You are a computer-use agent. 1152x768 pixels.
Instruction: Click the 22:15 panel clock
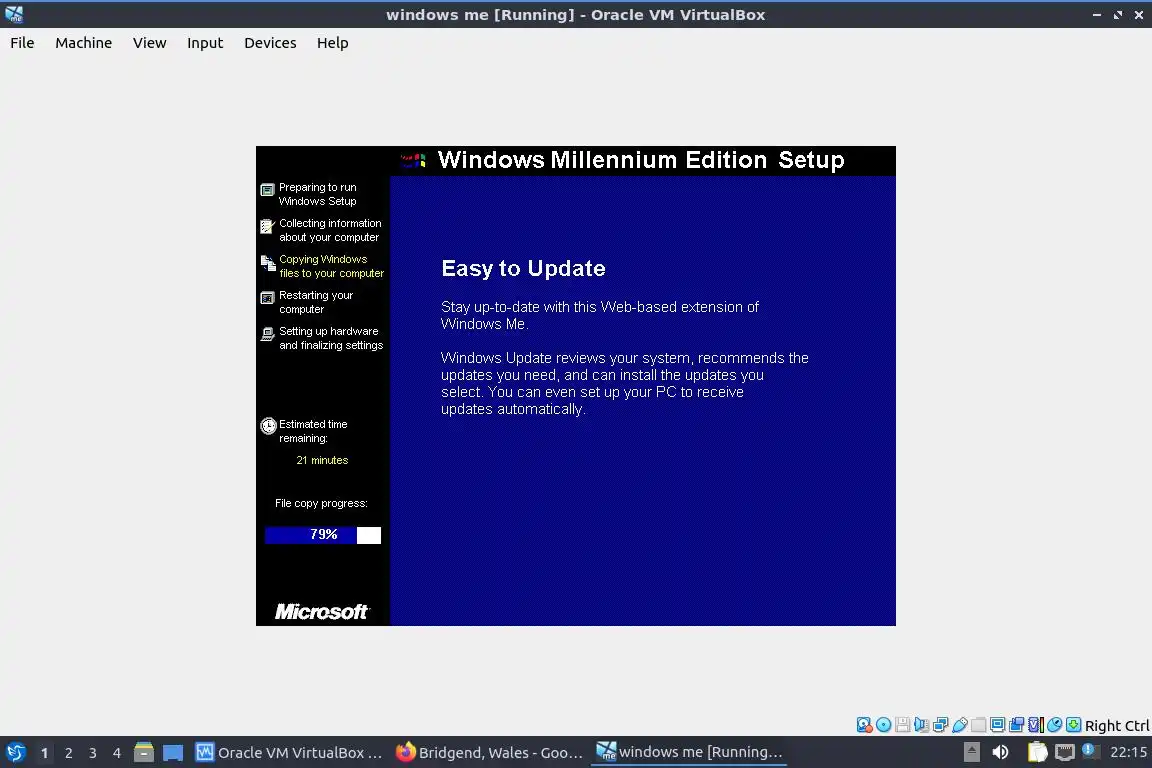point(1128,752)
